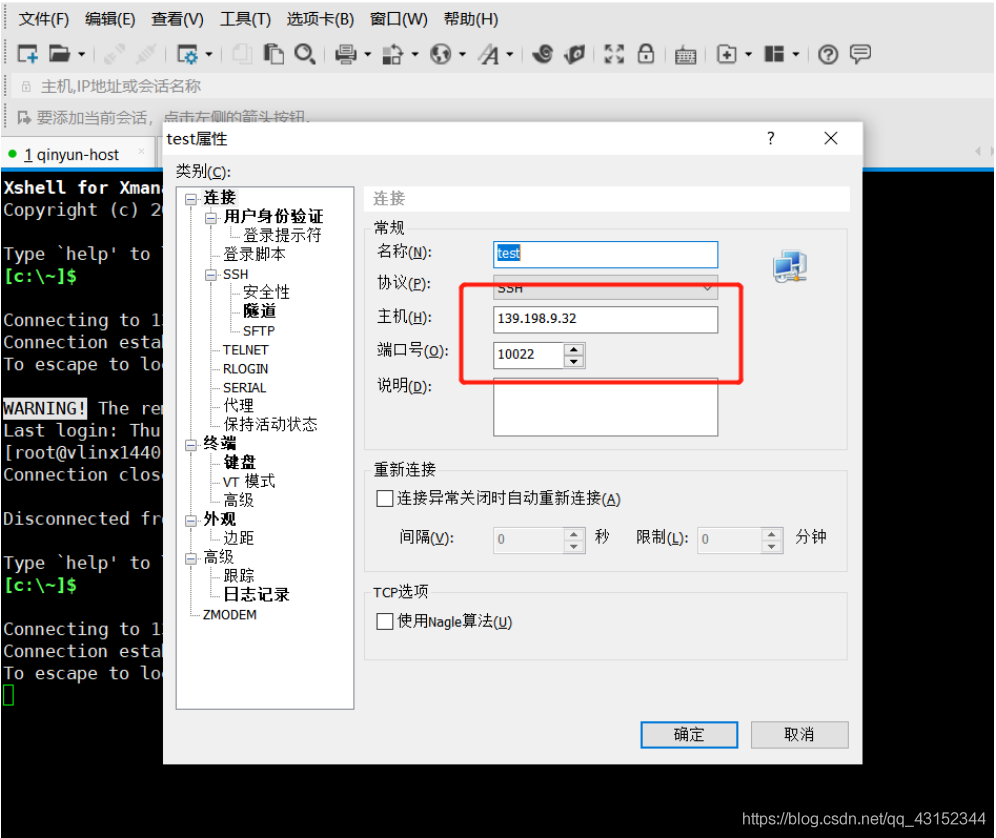
Task: Enable auto reconnect on abnormal close checkbox
Action: (x=384, y=498)
